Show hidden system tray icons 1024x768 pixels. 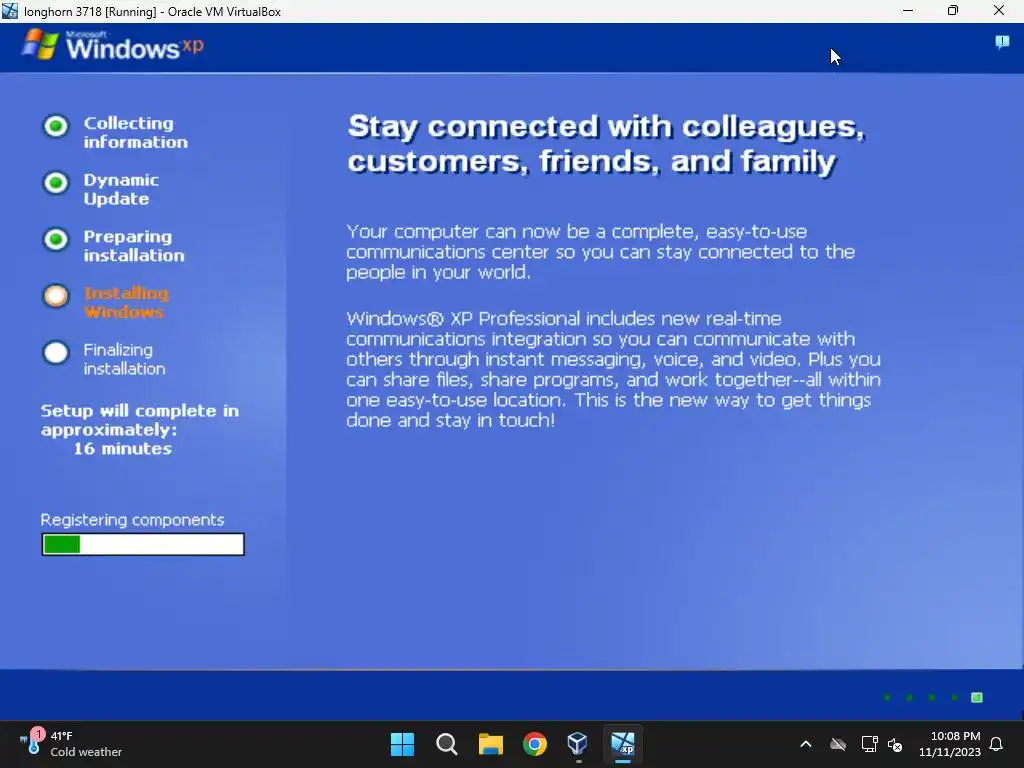click(806, 744)
